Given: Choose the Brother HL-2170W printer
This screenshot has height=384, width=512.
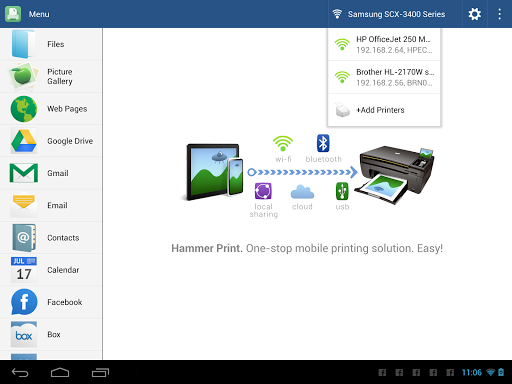Looking at the screenshot, I should click(384, 77).
